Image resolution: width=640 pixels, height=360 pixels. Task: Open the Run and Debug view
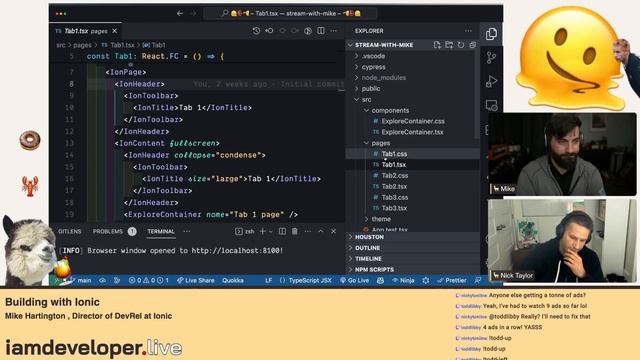(491, 82)
